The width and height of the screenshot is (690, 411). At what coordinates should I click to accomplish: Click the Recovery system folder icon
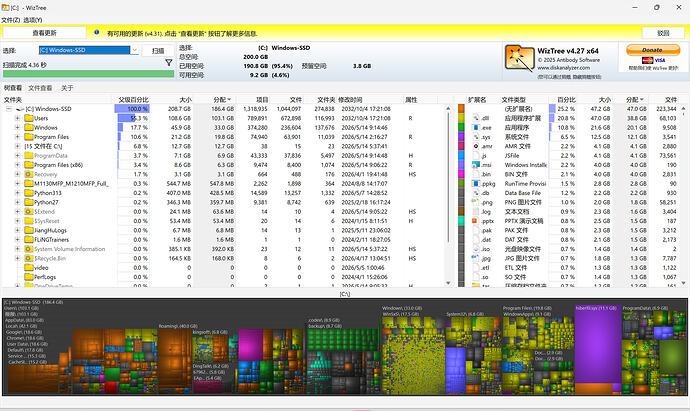click(x=29, y=174)
